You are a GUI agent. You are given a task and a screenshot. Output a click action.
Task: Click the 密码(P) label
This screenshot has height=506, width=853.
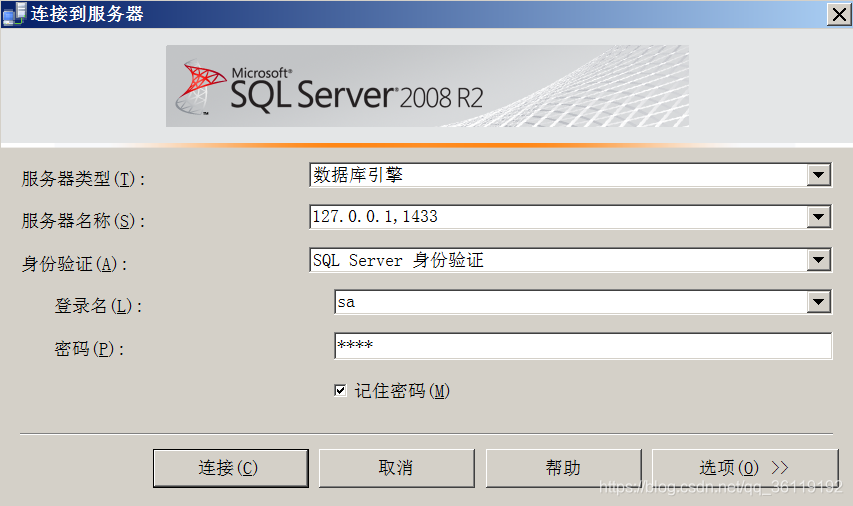(x=89, y=349)
